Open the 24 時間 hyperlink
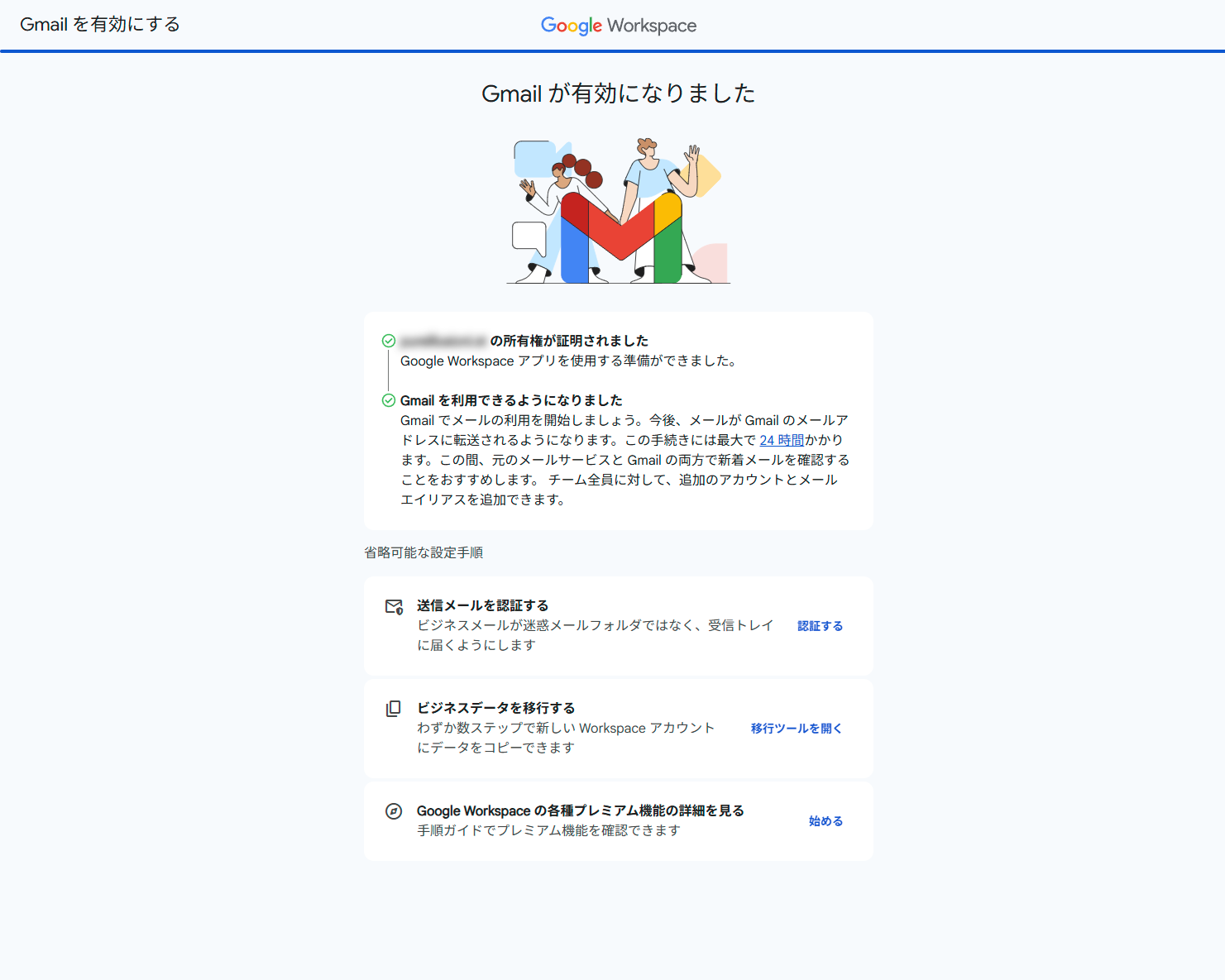Image resolution: width=1225 pixels, height=980 pixels. click(782, 440)
